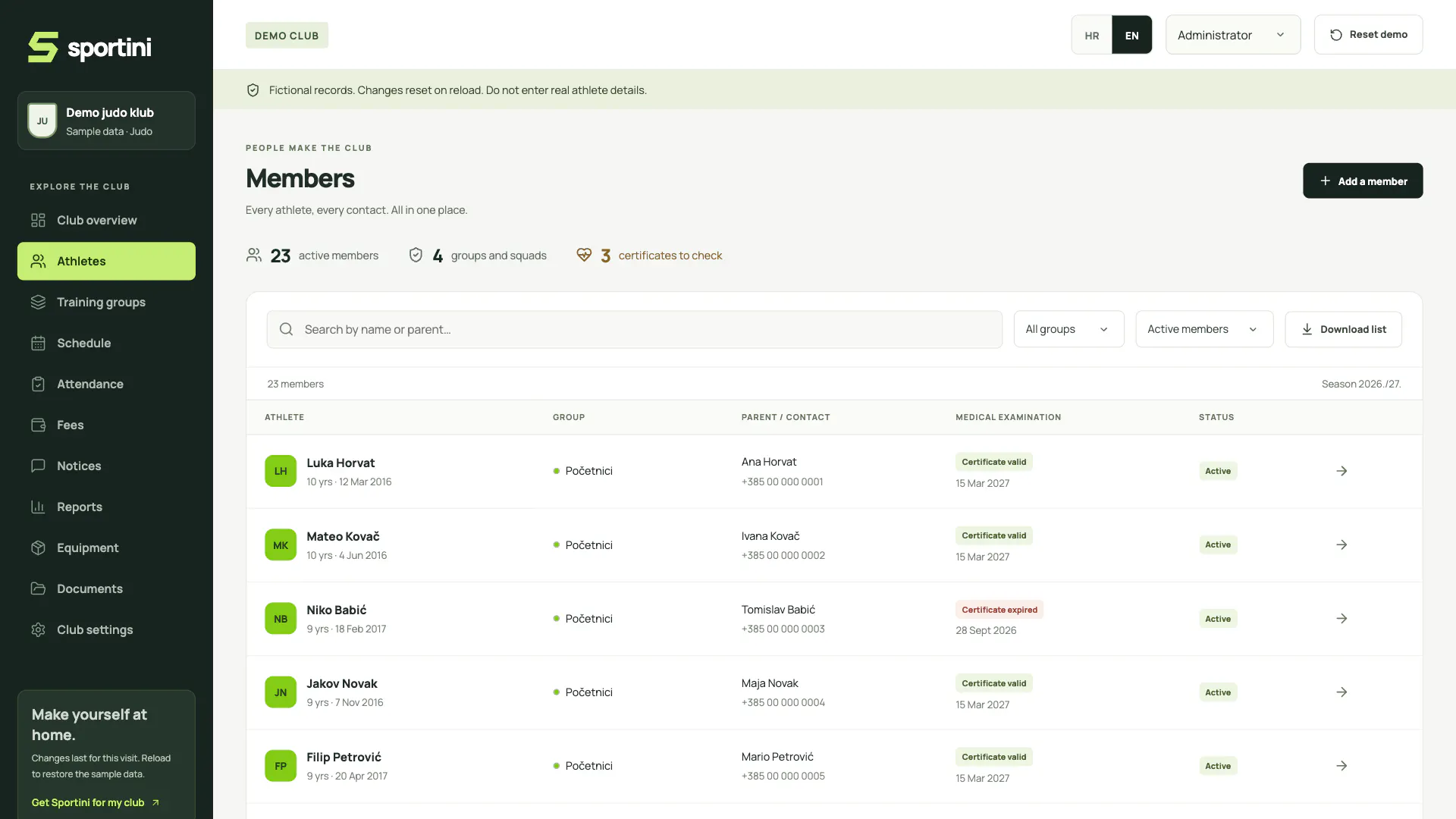Click the Equipment box icon
The width and height of the screenshot is (1456, 819).
tap(38, 548)
